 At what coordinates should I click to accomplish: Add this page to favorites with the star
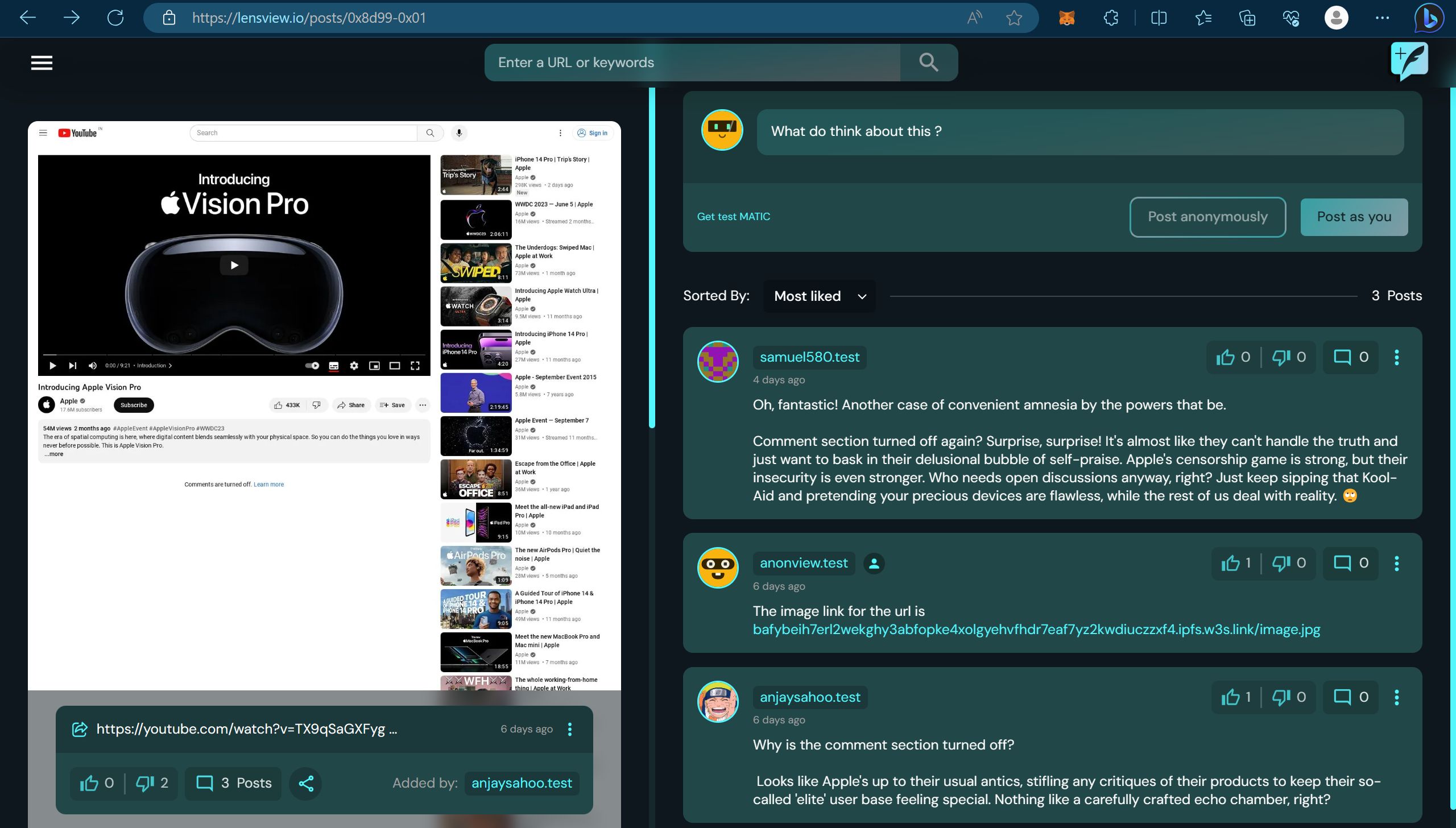tap(1014, 18)
